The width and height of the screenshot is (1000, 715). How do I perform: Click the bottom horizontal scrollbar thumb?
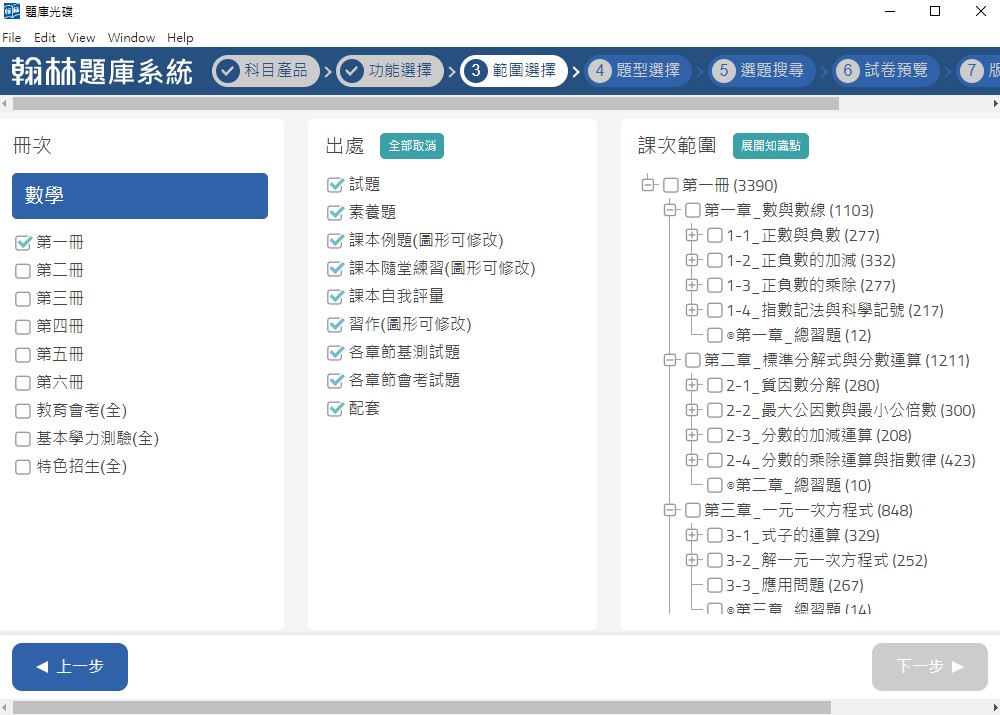[422, 707]
